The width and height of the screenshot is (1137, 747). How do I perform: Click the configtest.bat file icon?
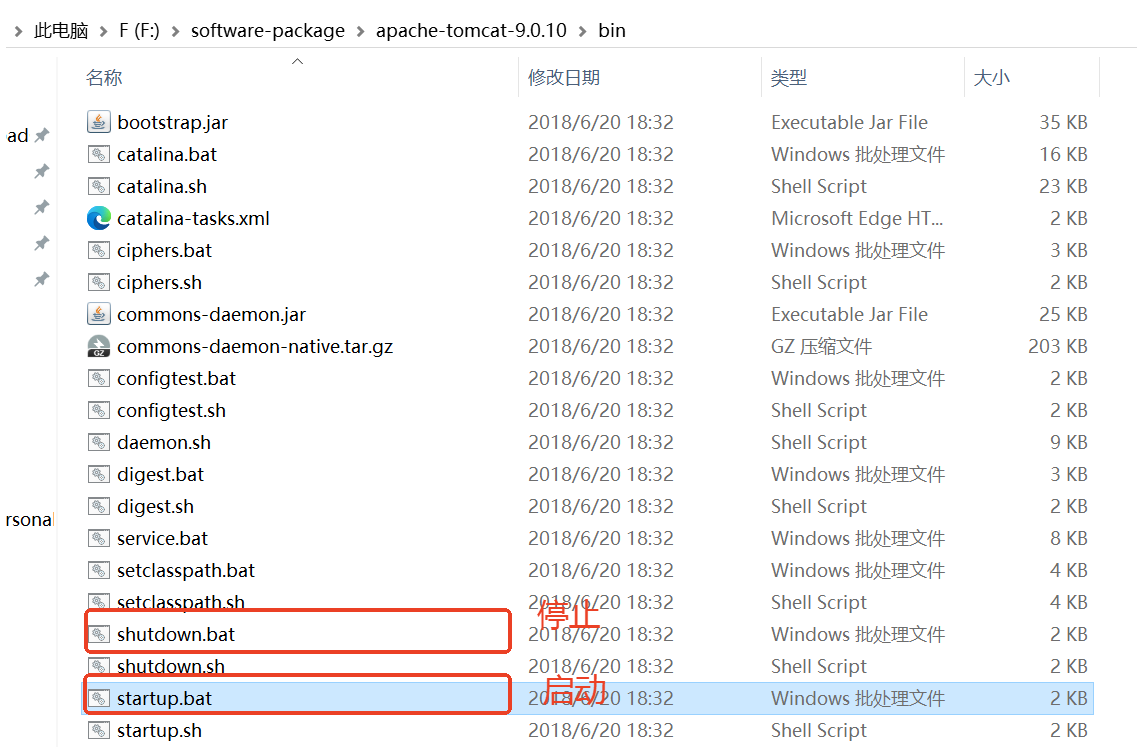(99, 378)
